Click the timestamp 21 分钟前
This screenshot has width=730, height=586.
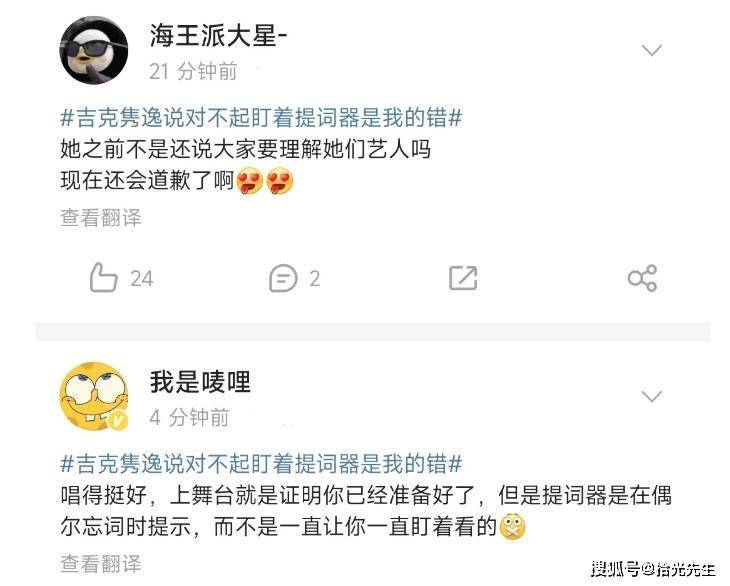coord(193,71)
